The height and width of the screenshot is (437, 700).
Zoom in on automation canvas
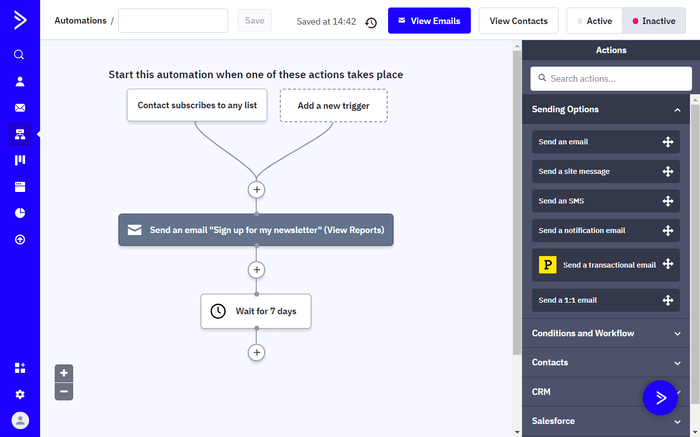tap(64, 373)
